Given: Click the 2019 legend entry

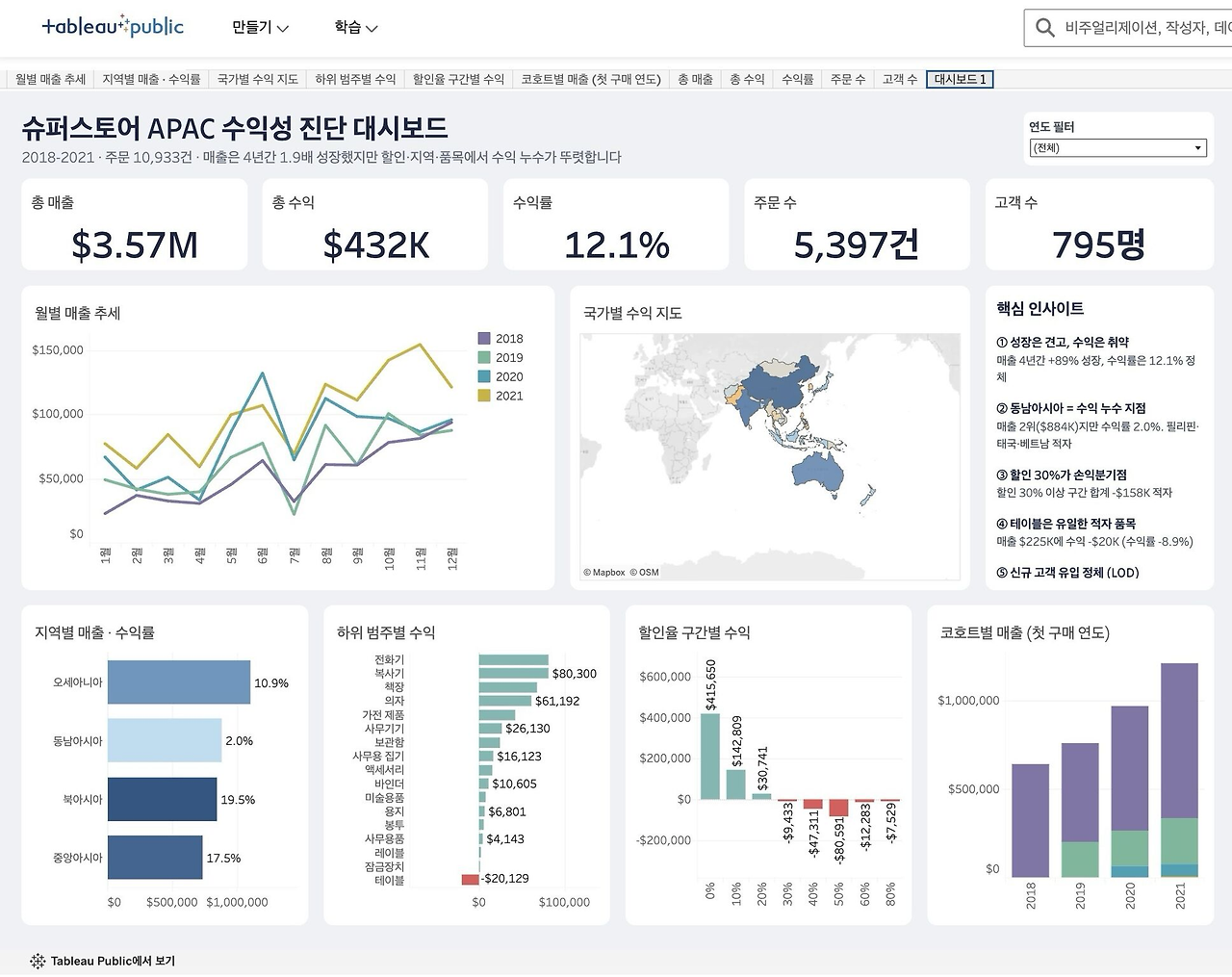Looking at the screenshot, I should point(500,358).
